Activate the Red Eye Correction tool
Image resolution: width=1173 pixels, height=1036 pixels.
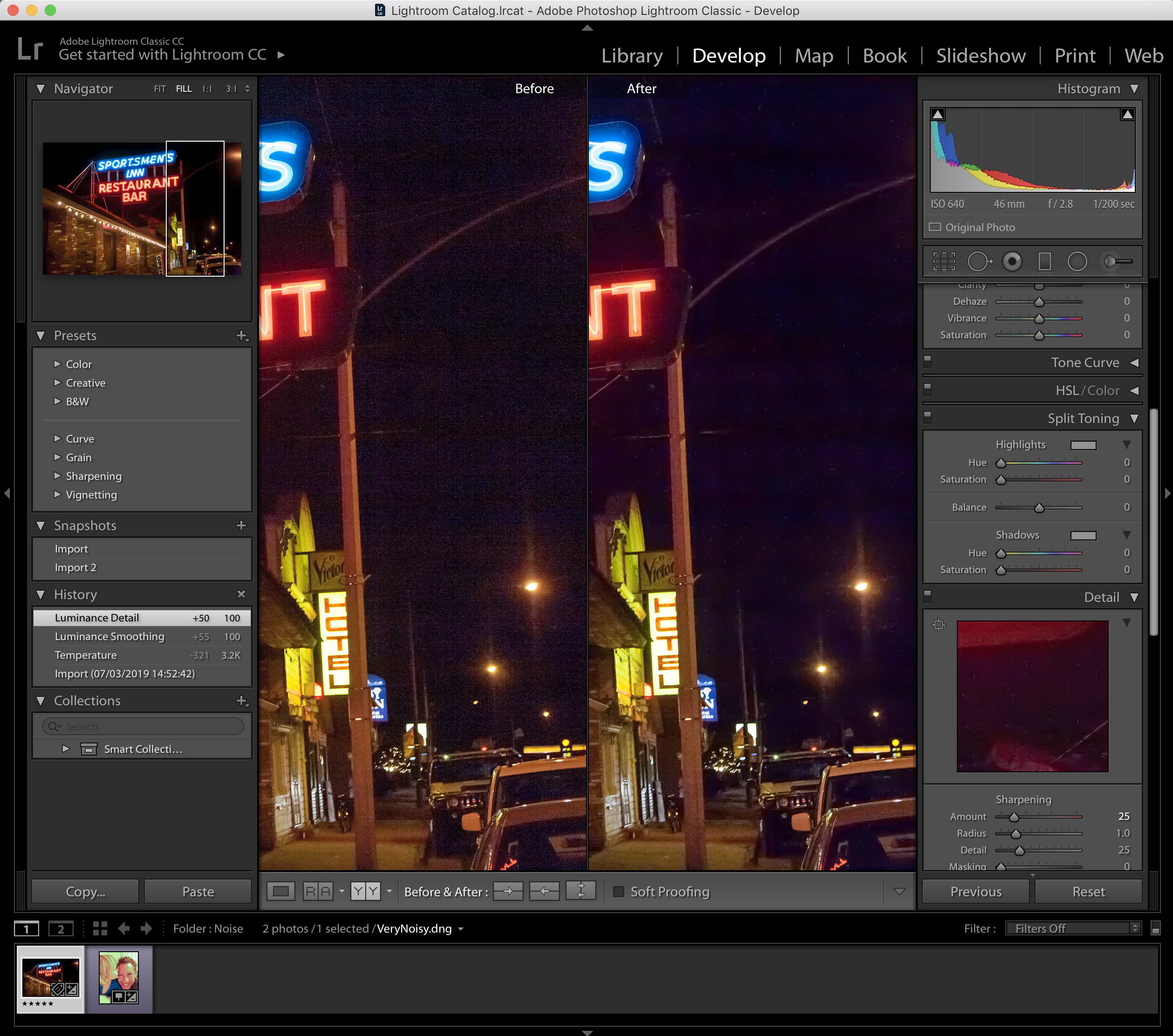point(1012,262)
